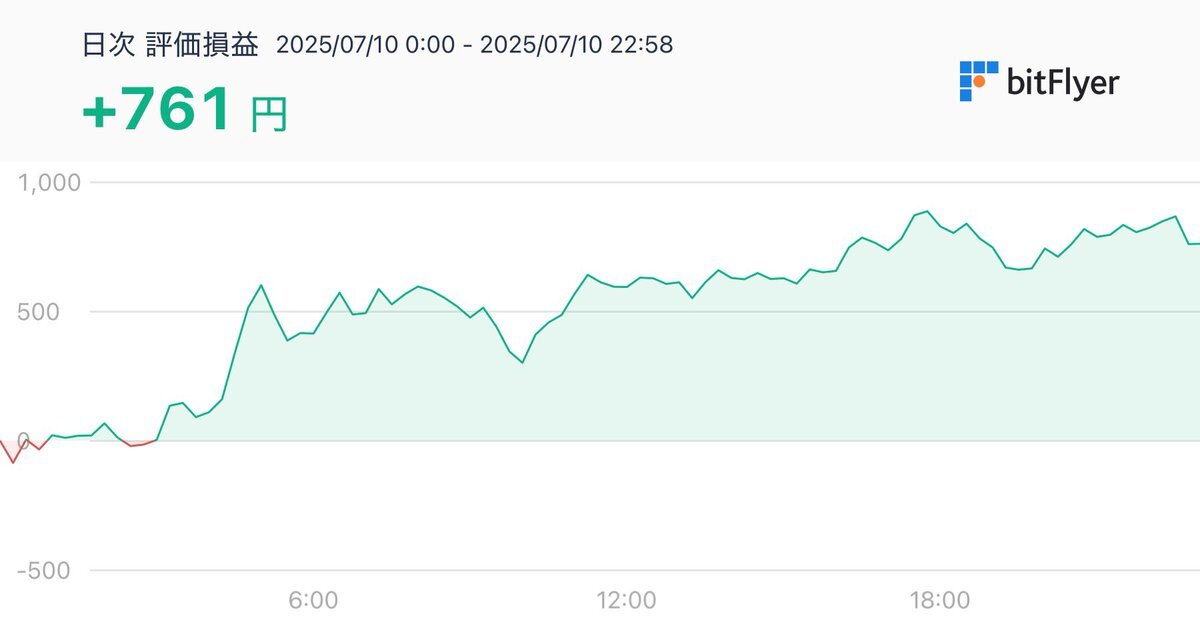Click the chart peak just before 6:00
This screenshot has width=1200, height=630.
[x=261, y=285]
